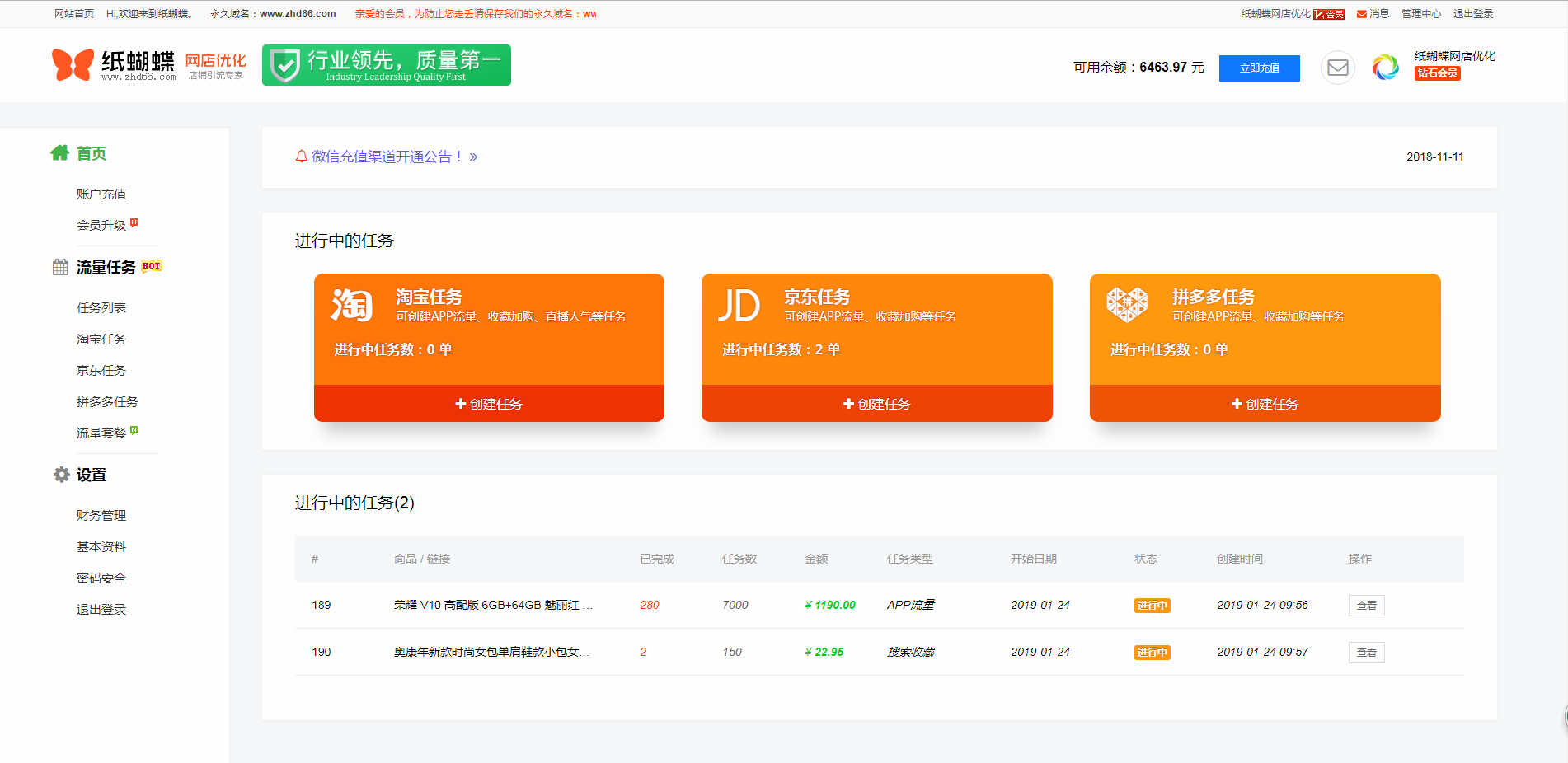Click the 2018-11-11 announcement date
The image size is (1568, 763).
1435,157
